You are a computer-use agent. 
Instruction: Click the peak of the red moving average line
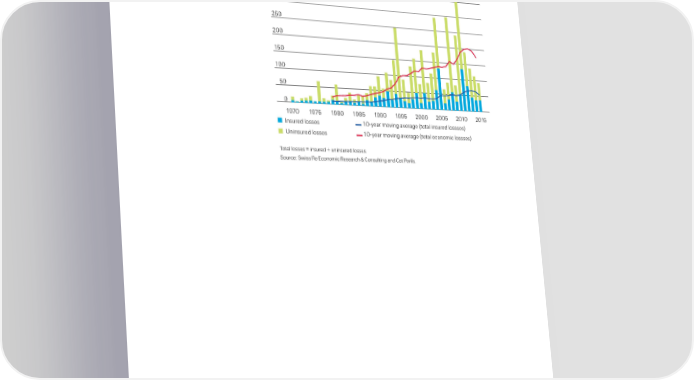[467, 49]
